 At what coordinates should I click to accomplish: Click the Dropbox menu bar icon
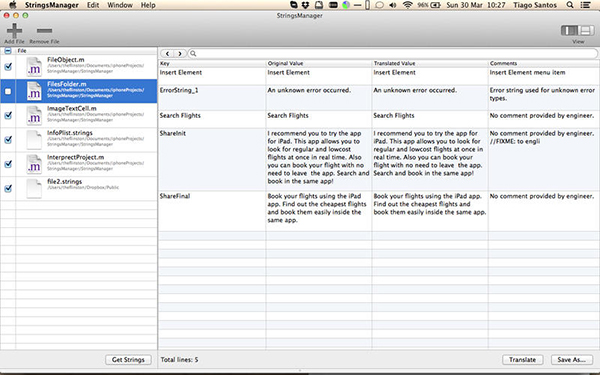pyautogui.click(x=305, y=5)
